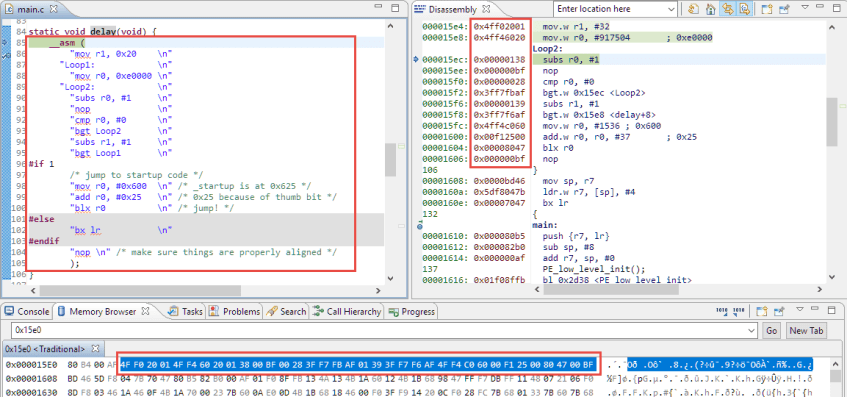Viewport: 847px width, 397px height.
Task: Click Pin to Debug Context icon in Disassembly
Action: coord(783,9)
